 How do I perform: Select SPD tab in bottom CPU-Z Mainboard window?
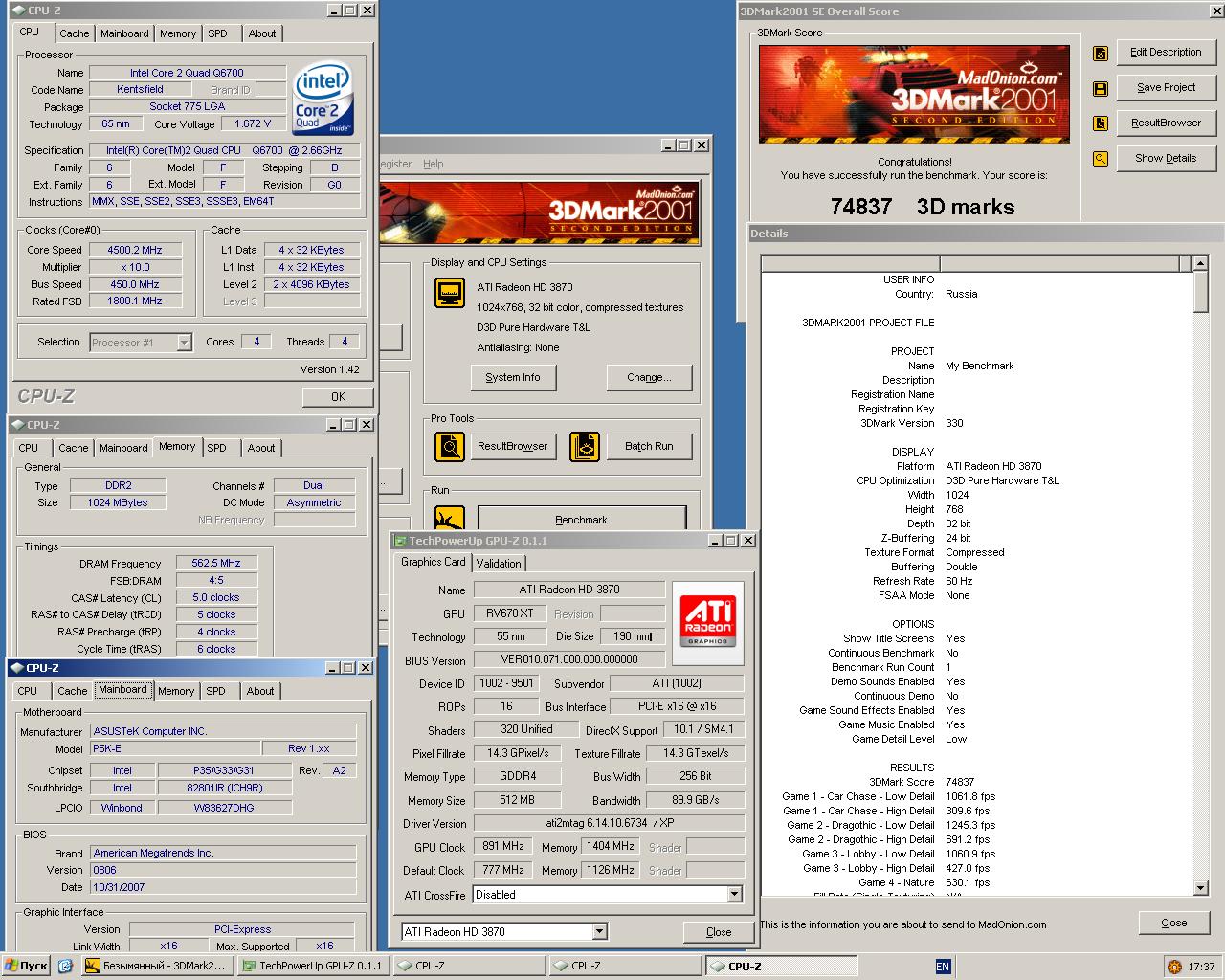216,691
